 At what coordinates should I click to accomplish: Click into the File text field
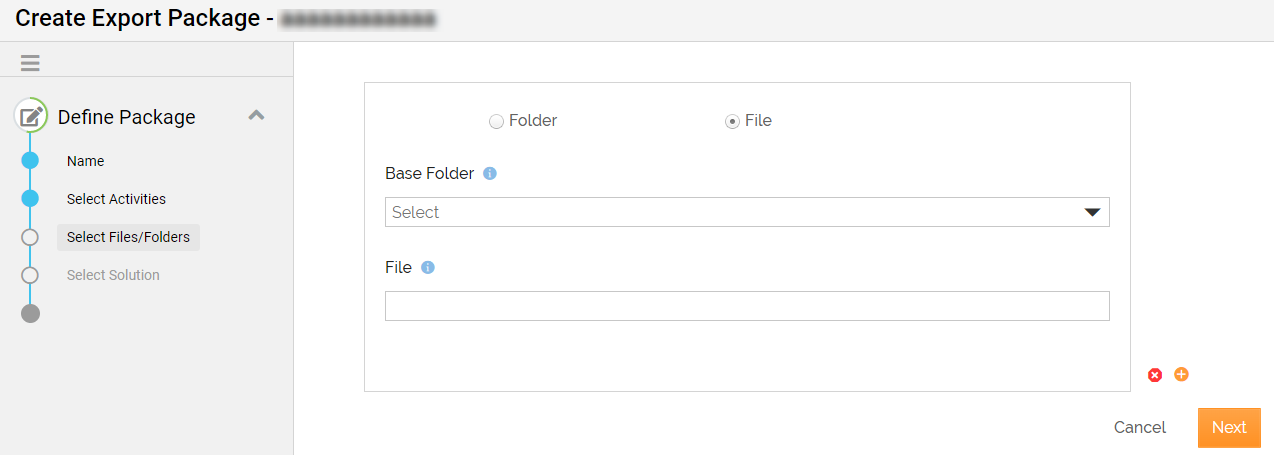[x=747, y=306]
